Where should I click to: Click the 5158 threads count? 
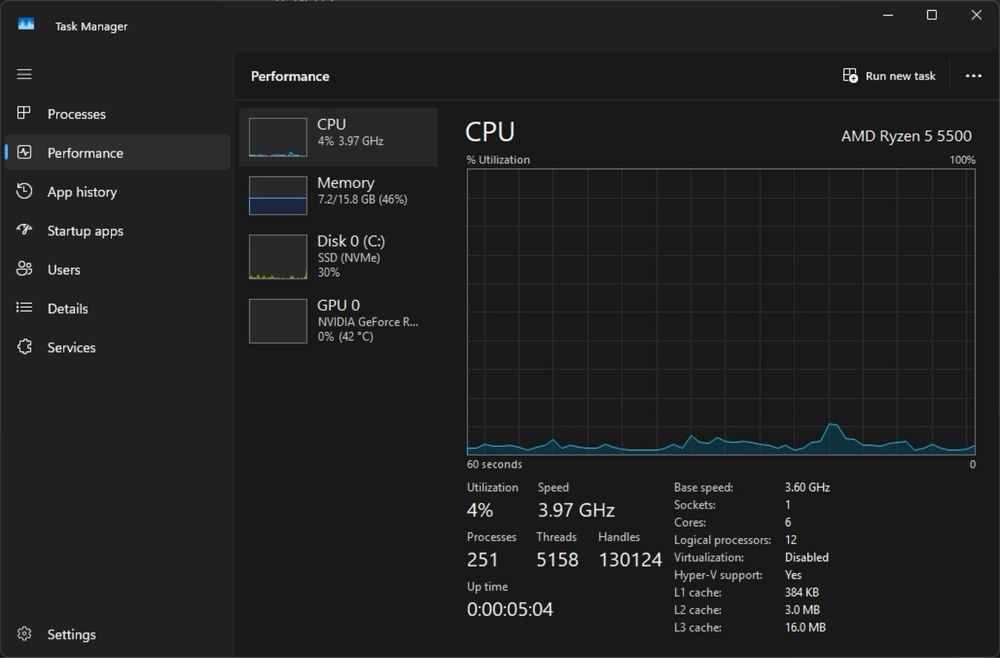(x=557, y=560)
